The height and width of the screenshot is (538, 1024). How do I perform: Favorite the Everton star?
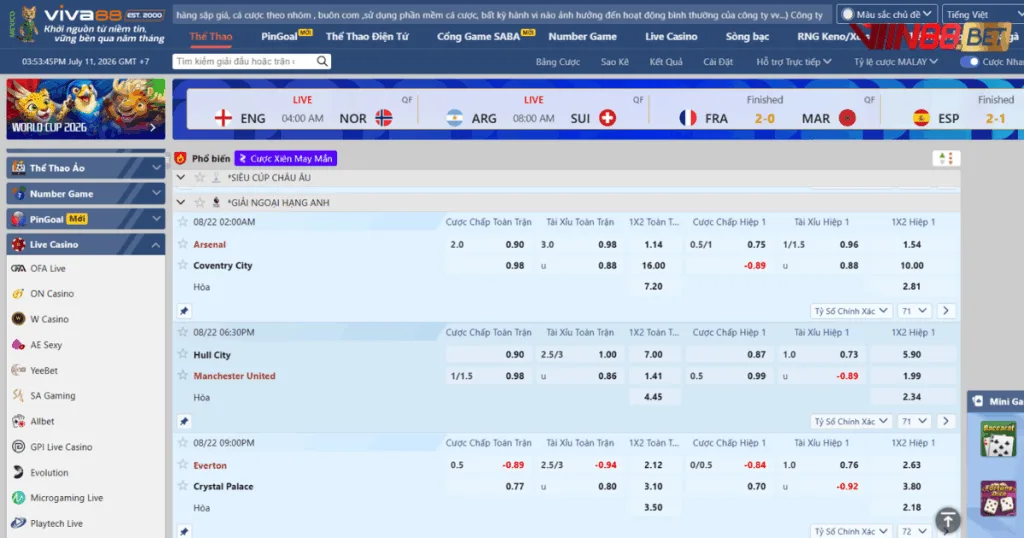183,464
